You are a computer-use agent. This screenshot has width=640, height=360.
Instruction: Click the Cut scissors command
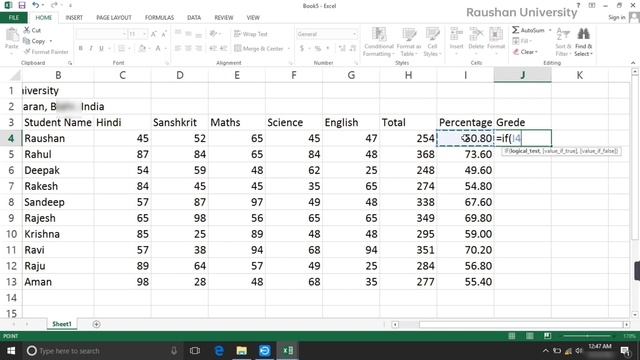click(32, 30)
